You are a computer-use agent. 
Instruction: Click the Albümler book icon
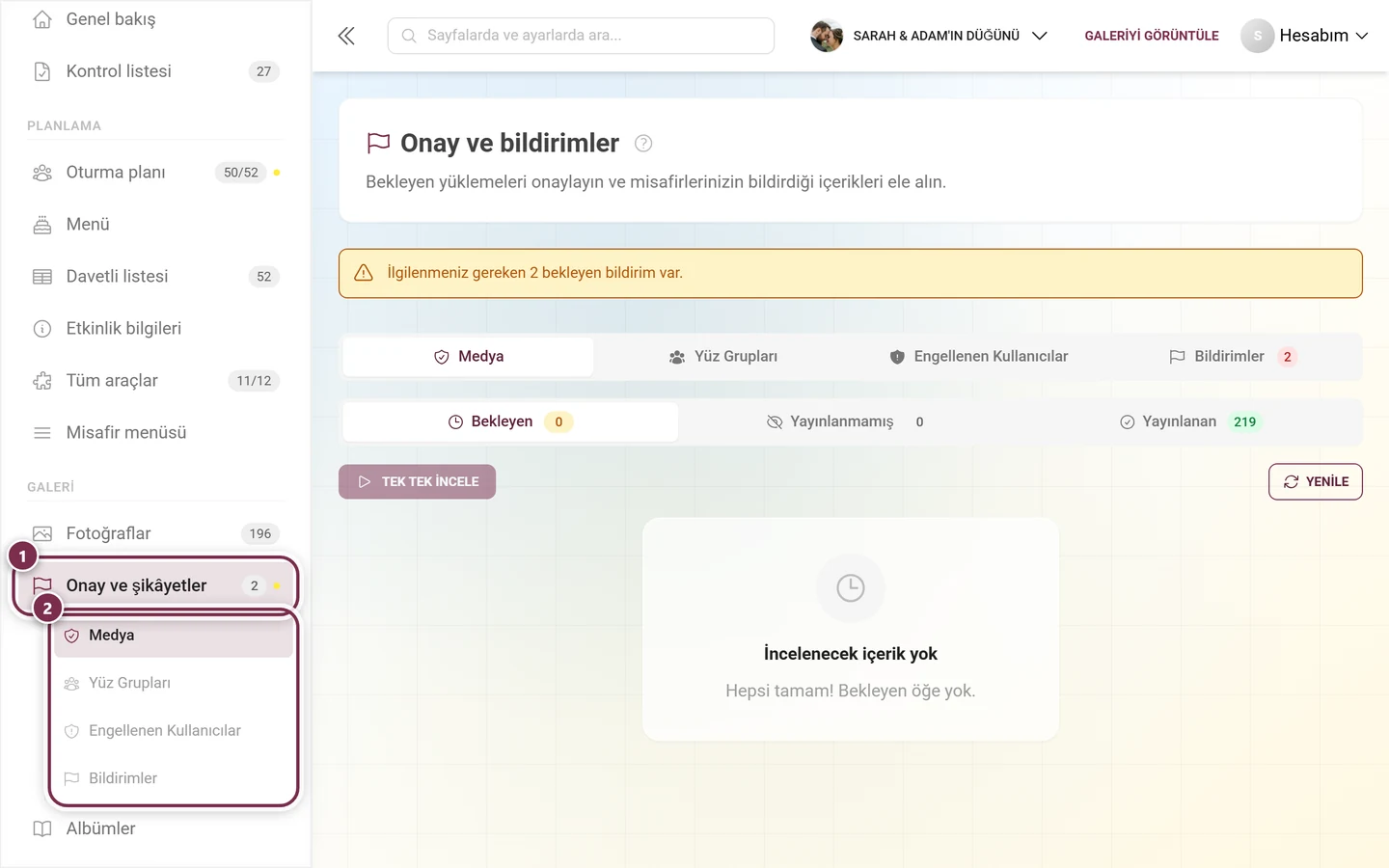click(42, 829)
